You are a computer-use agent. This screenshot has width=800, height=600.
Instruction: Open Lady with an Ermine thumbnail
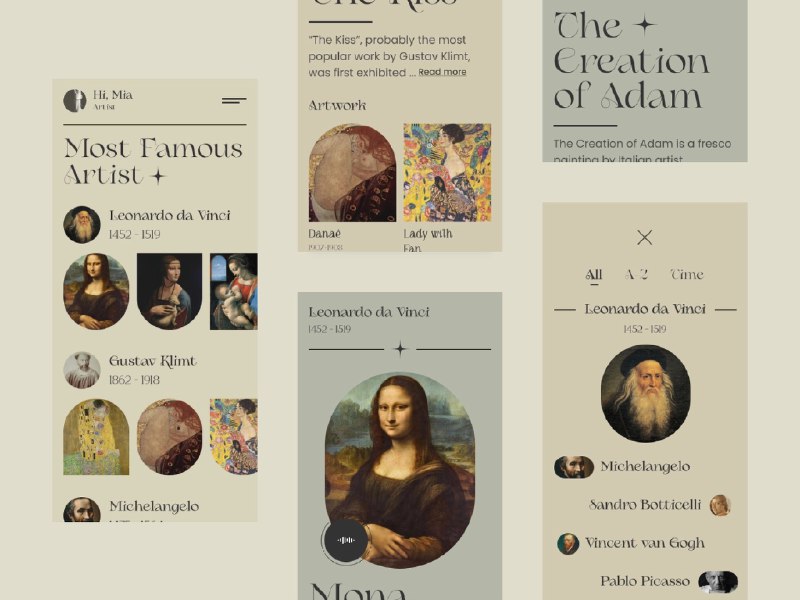click(x=169, y=291)
